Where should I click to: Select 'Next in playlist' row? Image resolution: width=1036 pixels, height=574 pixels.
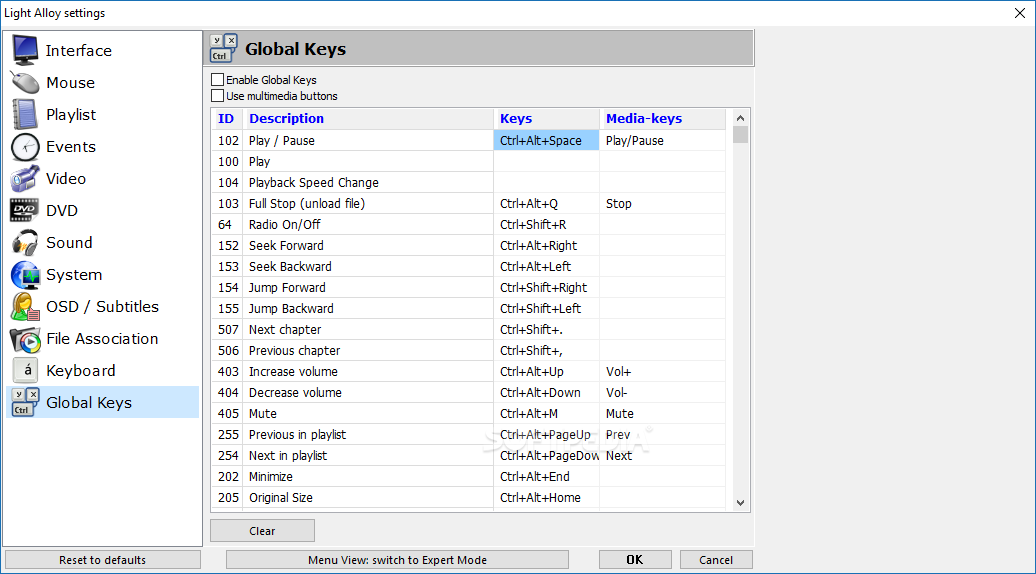tap(468, 456)
